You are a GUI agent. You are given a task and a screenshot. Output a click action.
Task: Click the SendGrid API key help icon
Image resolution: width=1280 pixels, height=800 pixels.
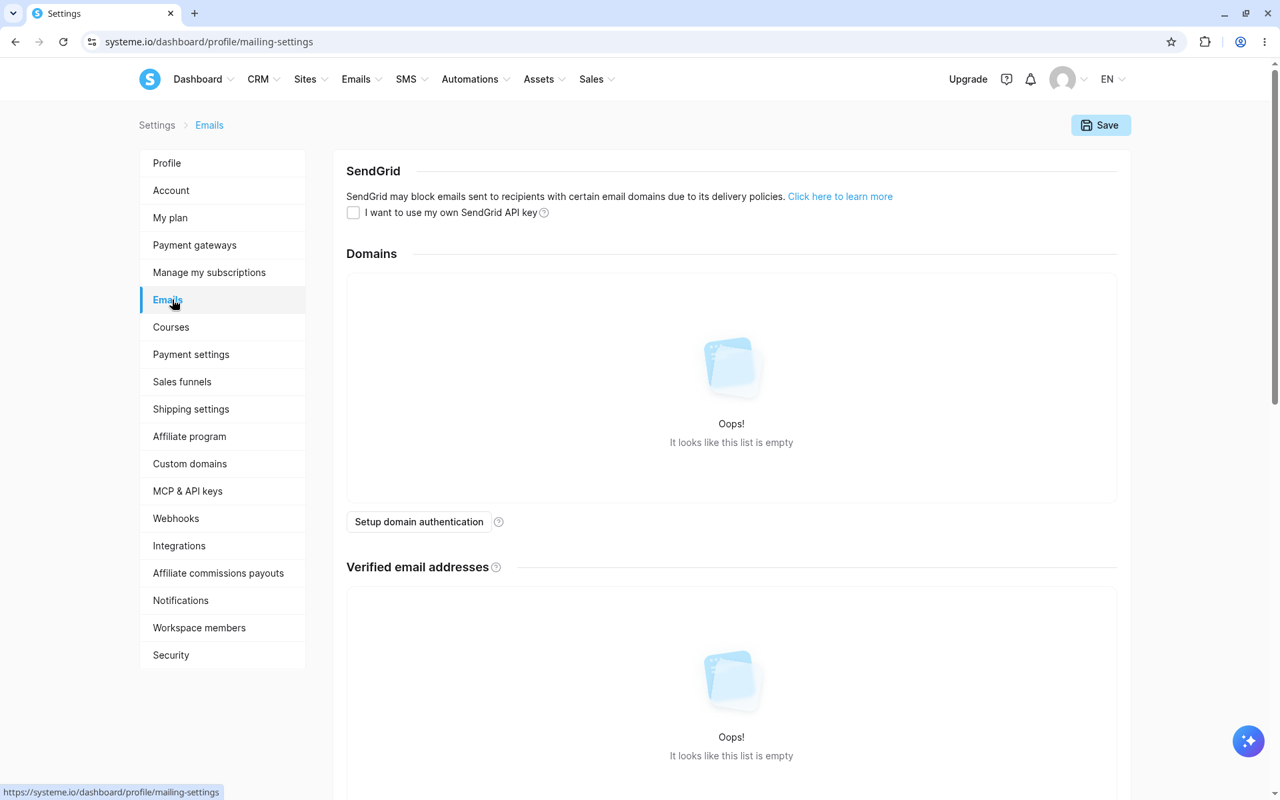pos(544,213)
